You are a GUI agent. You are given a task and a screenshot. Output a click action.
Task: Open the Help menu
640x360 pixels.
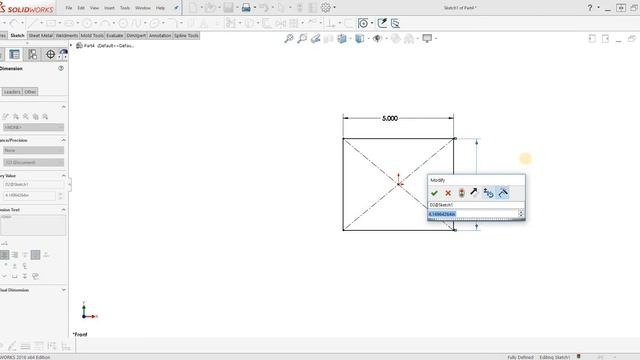[160, 8]
